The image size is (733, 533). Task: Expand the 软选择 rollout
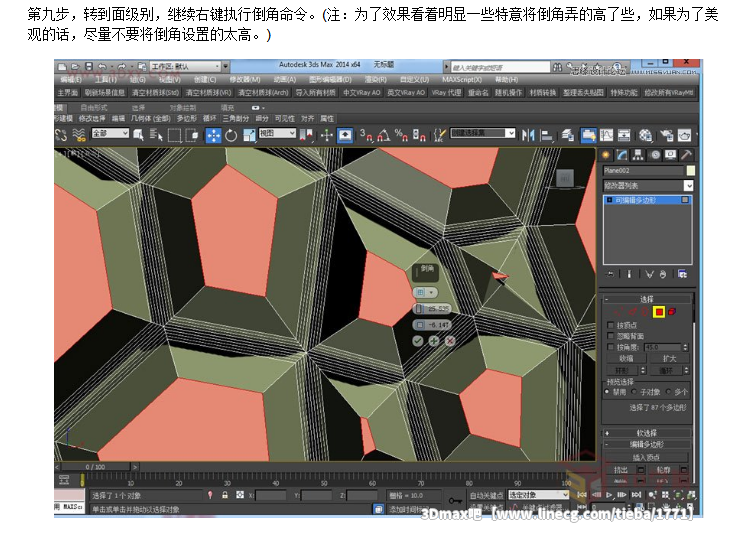[x=647, y=433]
